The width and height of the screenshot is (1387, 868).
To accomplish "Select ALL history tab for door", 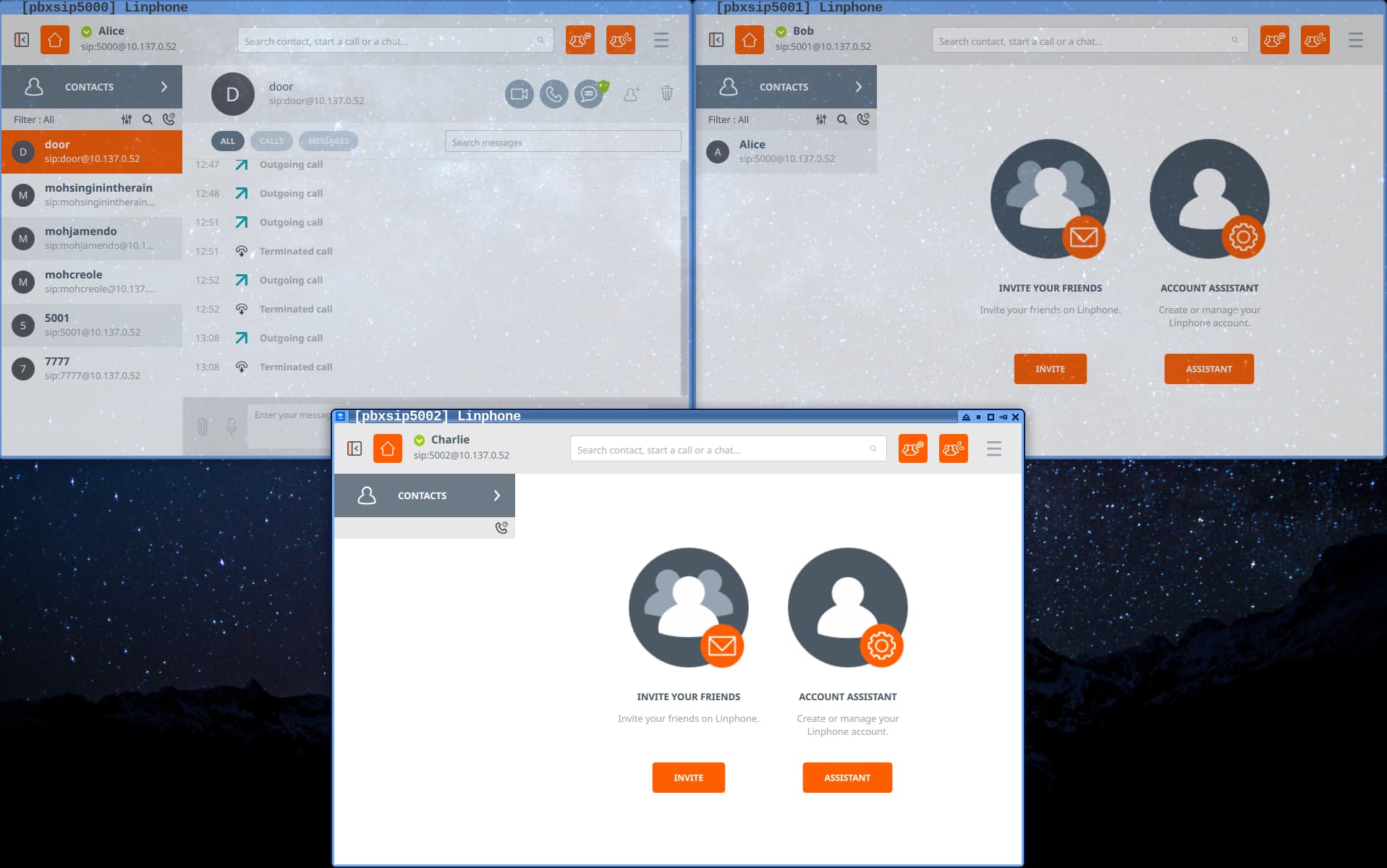I will click(x=227, y=141).
